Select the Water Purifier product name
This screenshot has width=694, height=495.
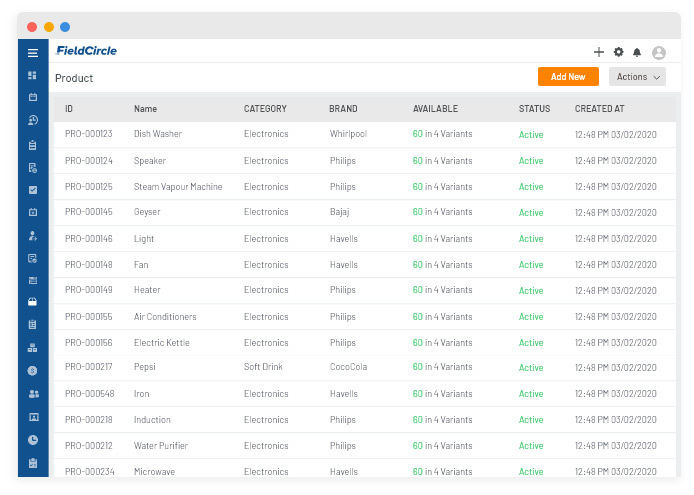(161, 446)
